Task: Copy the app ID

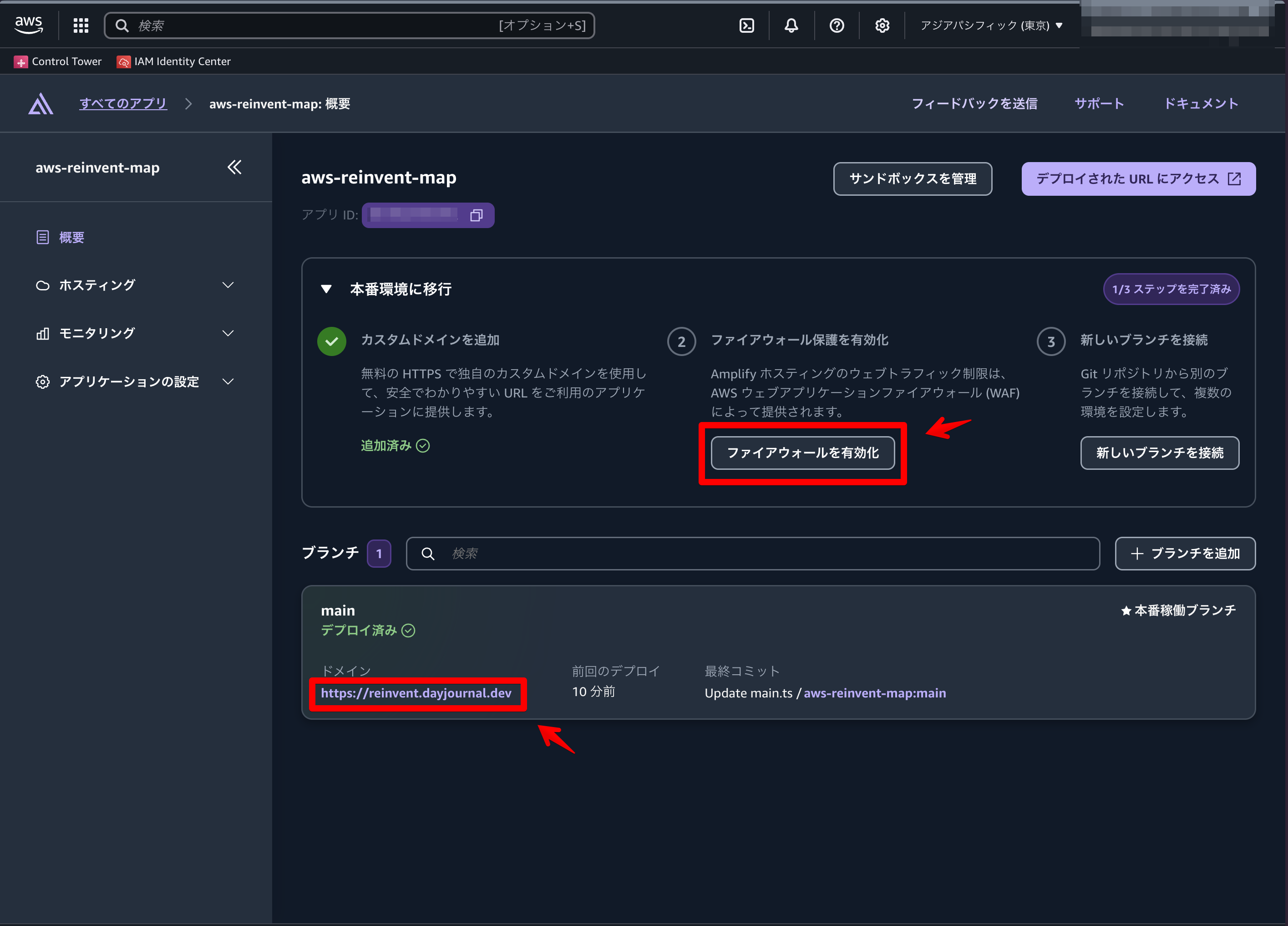Action: click(476, 215)
